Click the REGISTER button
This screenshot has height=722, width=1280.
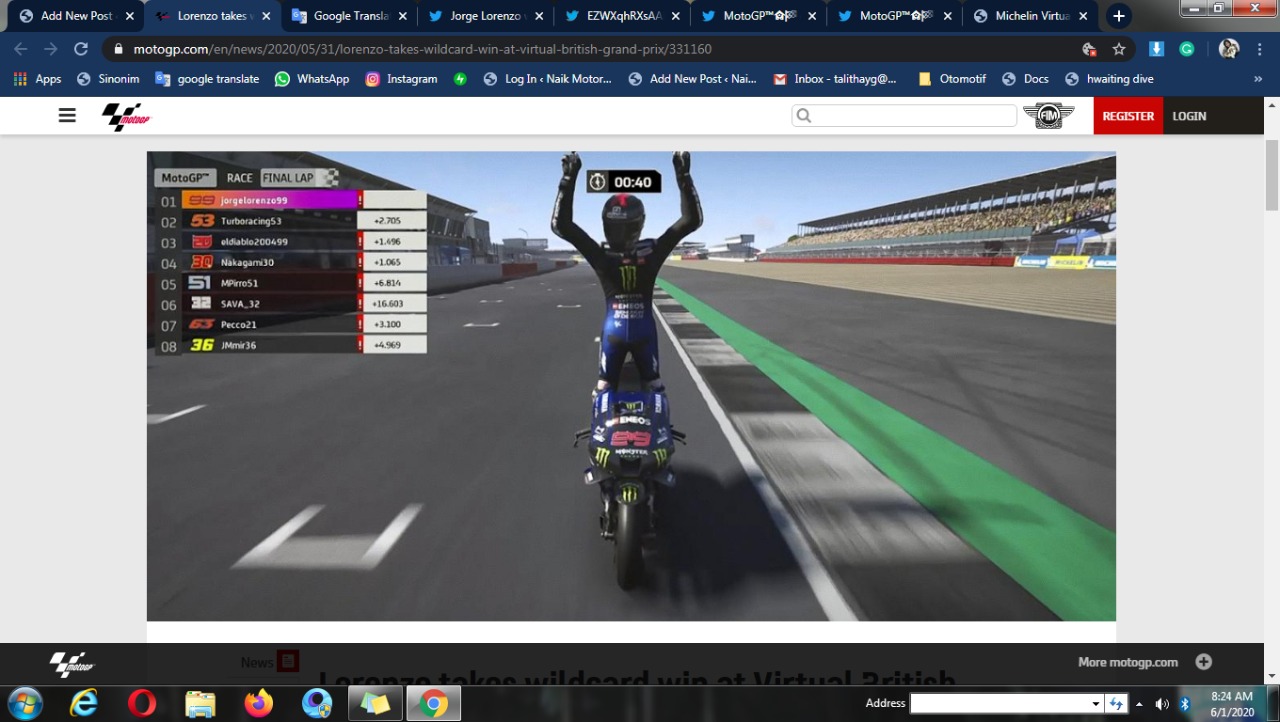1128,116
